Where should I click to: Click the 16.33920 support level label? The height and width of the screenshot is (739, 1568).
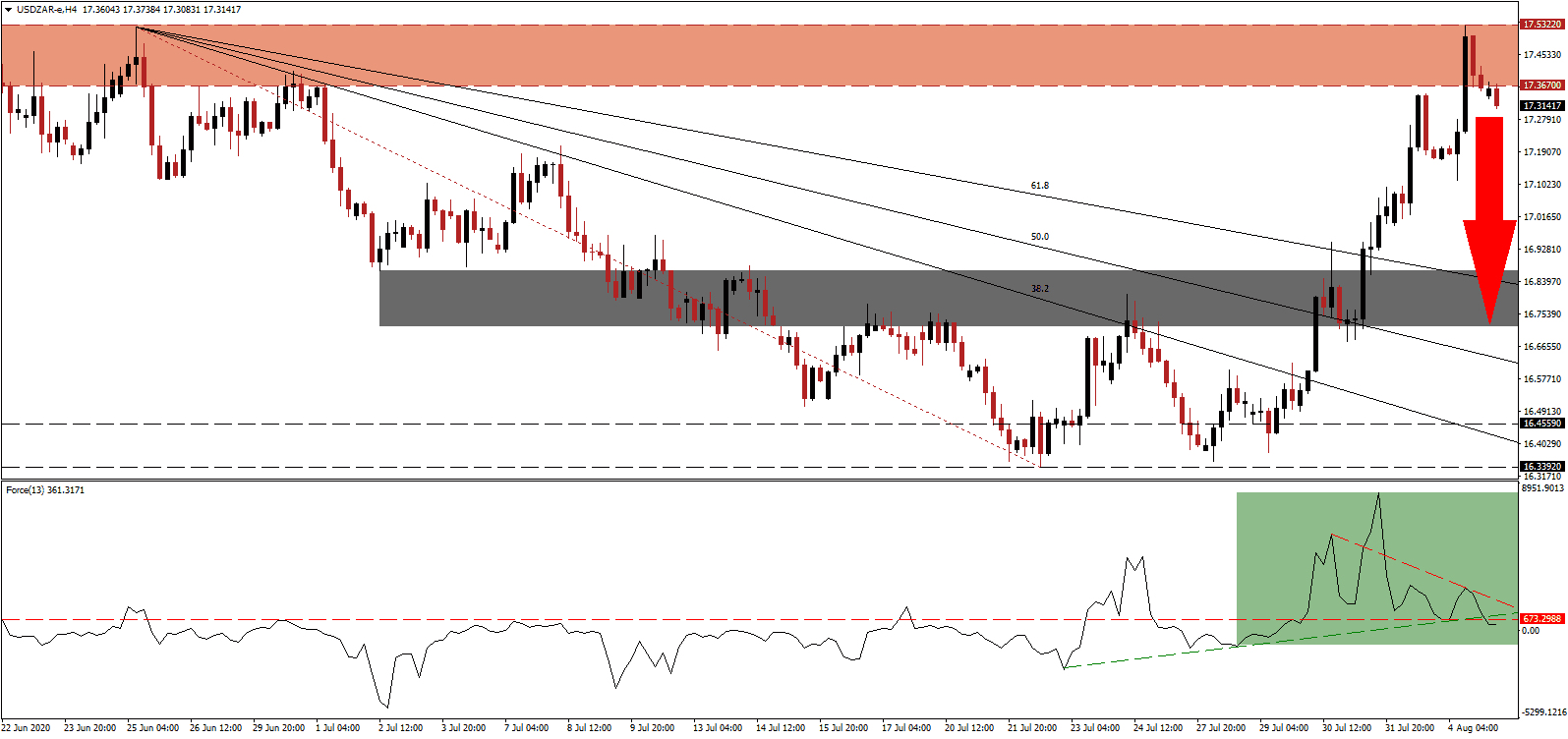point(1541,467)
